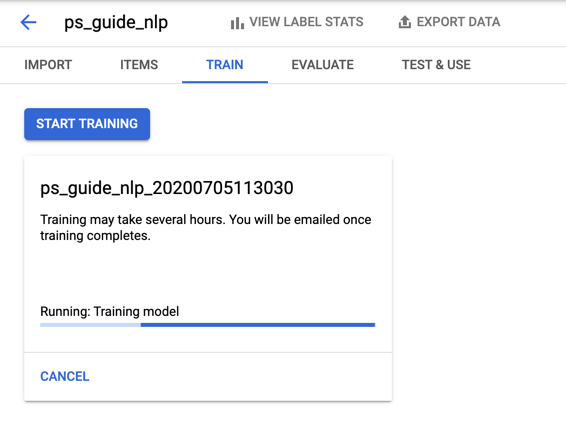The image size is (566, 442).
Task: Click the ps_guide_nlp dataset title
Action: coord(116,23)
